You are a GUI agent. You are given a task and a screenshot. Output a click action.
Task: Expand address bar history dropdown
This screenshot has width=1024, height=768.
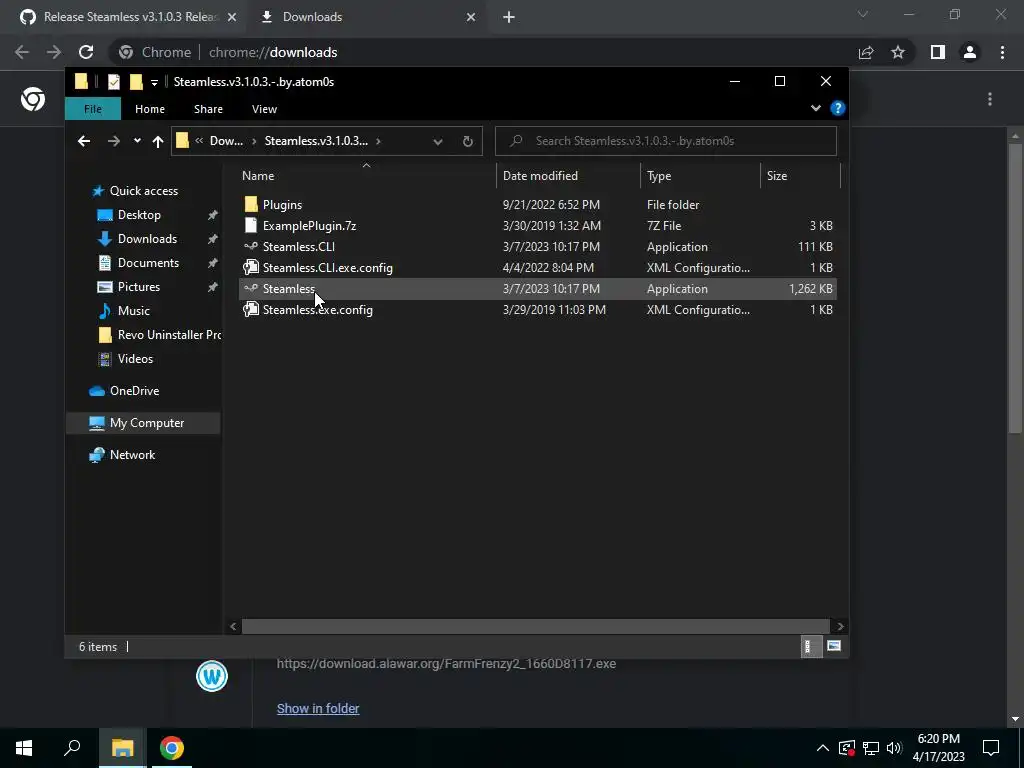pos(438,141)
